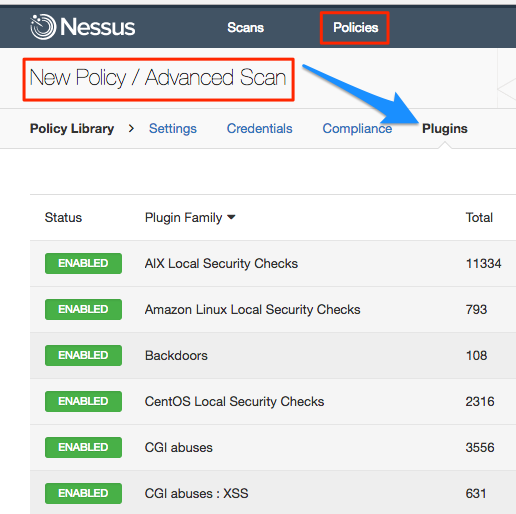The width and height of the screenshot is (516, 514).
Task: Click the Status column header
Action: (x=63, y=218)
